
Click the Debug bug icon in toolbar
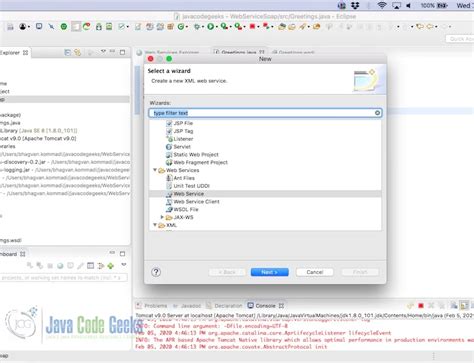pyautogui.click(x=197, y=27)
